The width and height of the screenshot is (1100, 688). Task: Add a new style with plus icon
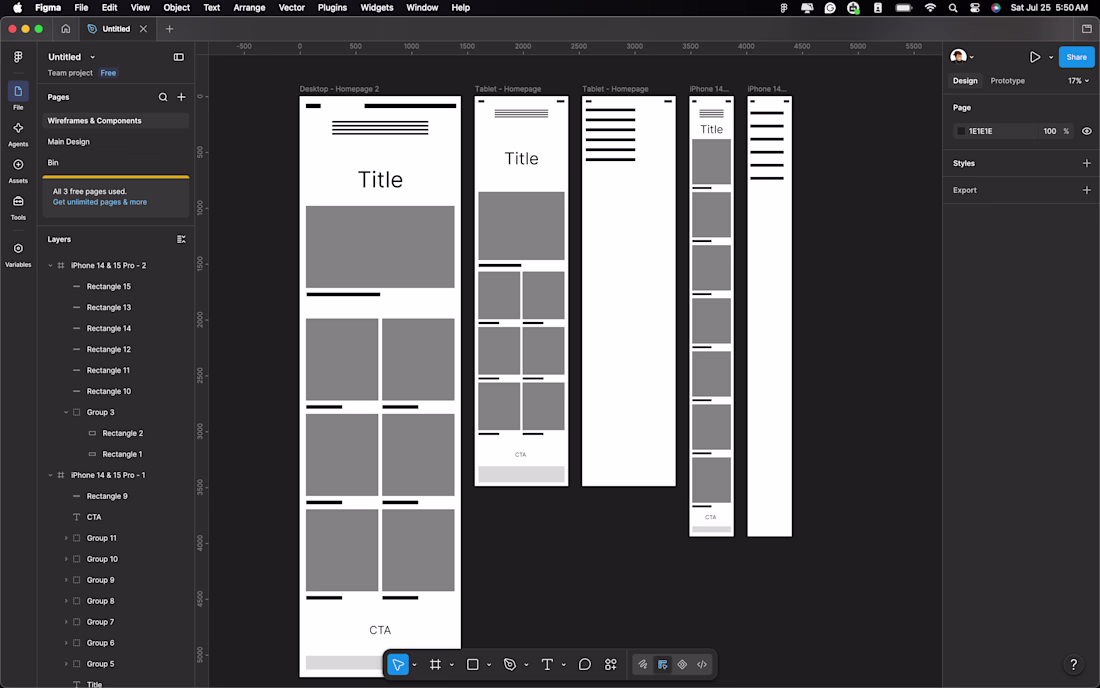coord(1087,163)
